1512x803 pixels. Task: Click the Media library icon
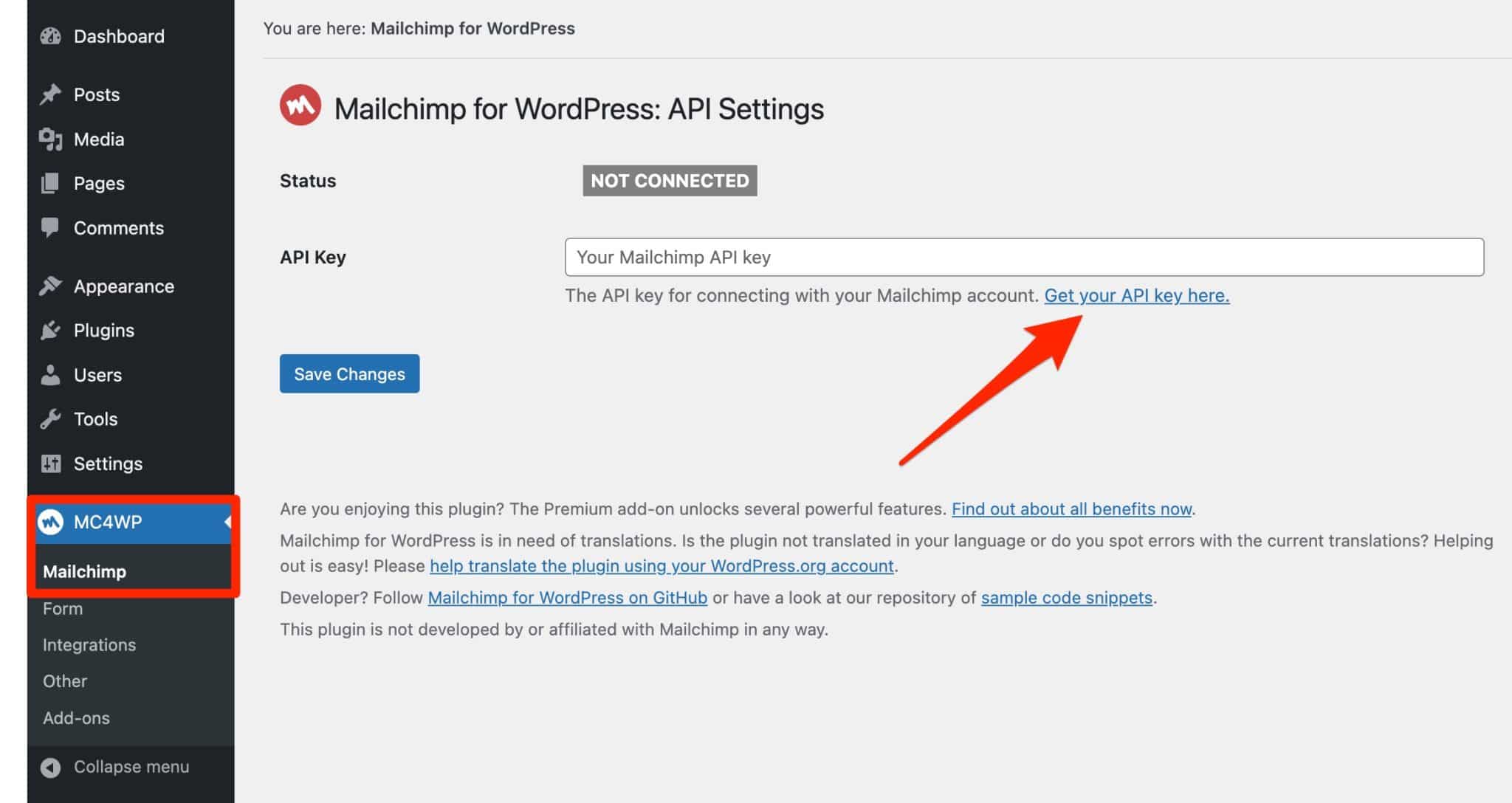click(50, 139)
